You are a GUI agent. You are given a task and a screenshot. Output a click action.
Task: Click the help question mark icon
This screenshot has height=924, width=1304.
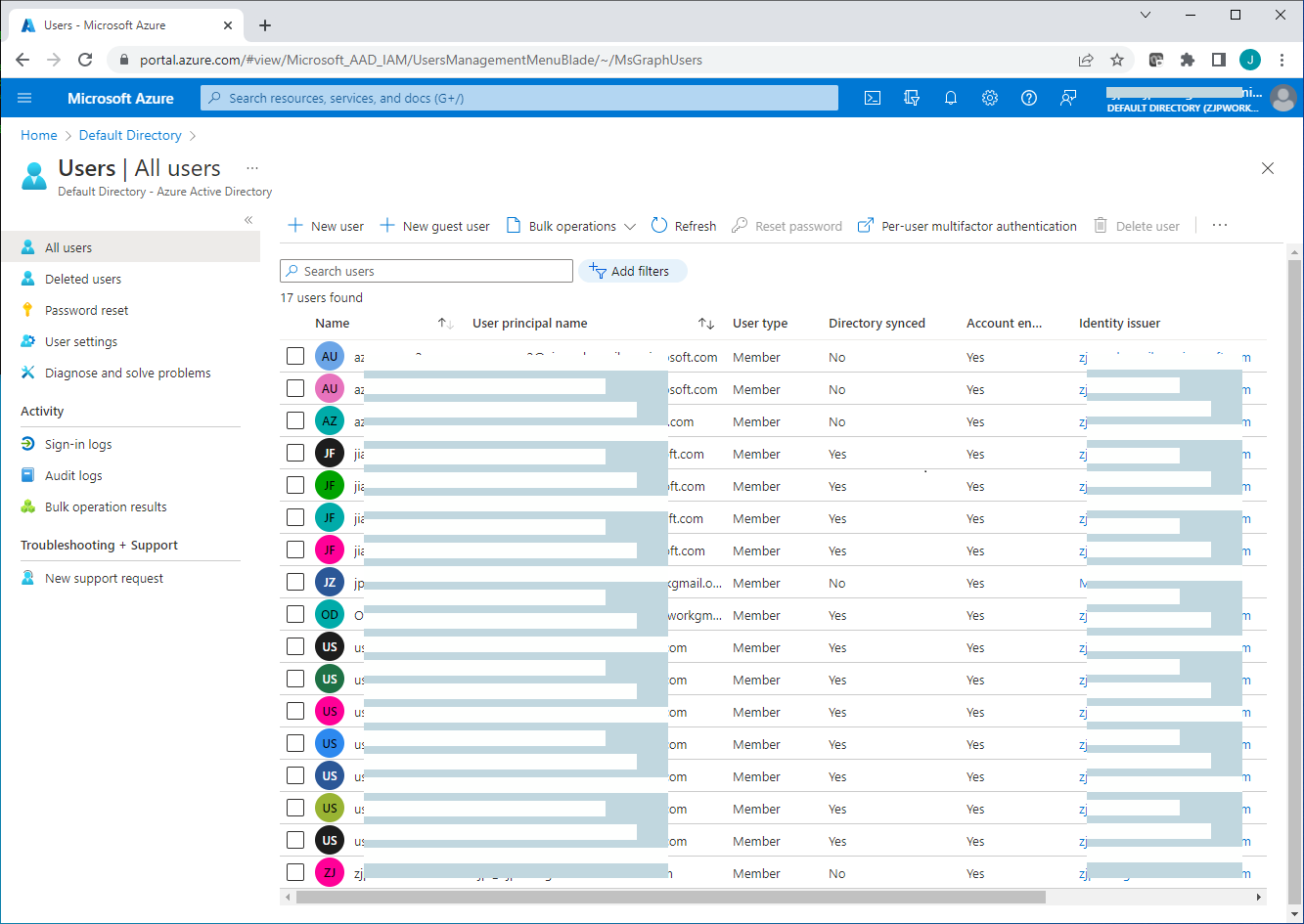coord(1028,98)
